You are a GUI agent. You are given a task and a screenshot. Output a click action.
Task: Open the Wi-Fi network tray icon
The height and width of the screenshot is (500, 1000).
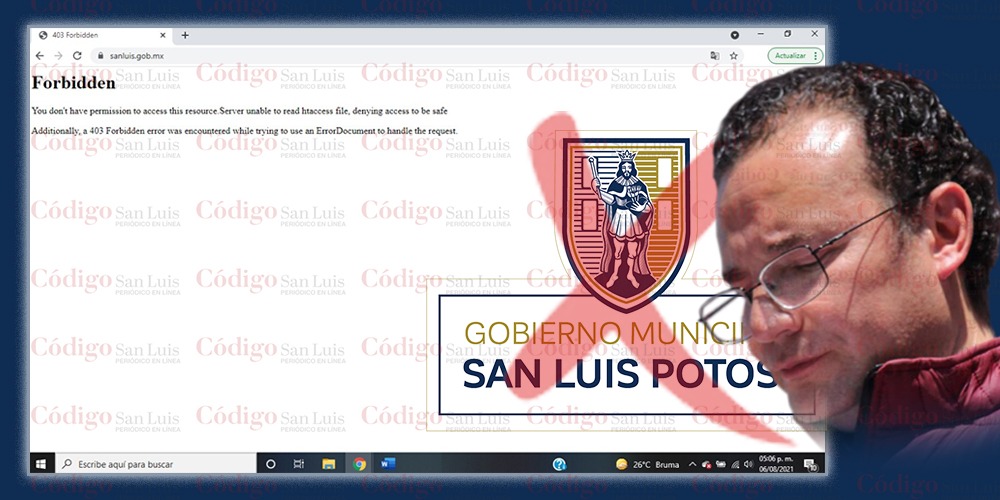pos(735,464)
